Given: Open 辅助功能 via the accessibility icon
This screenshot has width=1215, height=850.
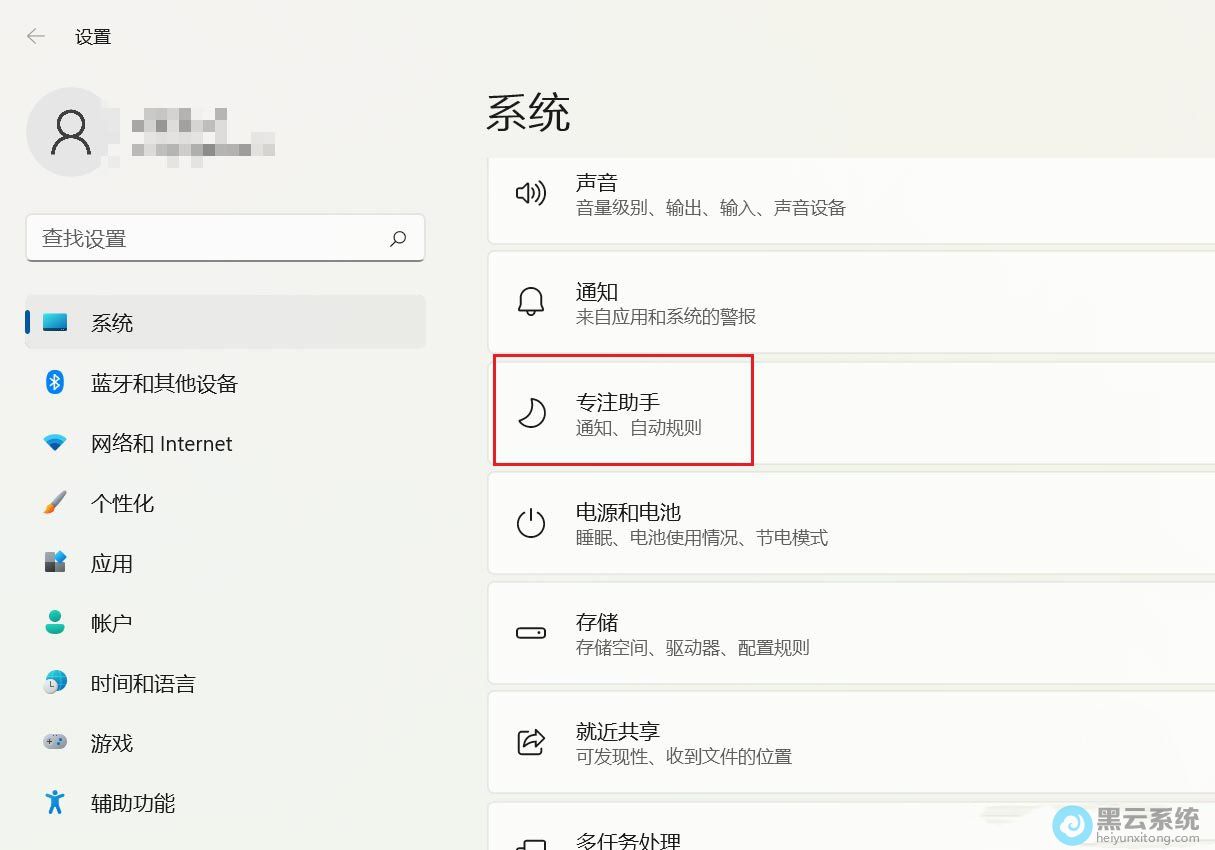Looking at the screenshot, I should [54, 803].
